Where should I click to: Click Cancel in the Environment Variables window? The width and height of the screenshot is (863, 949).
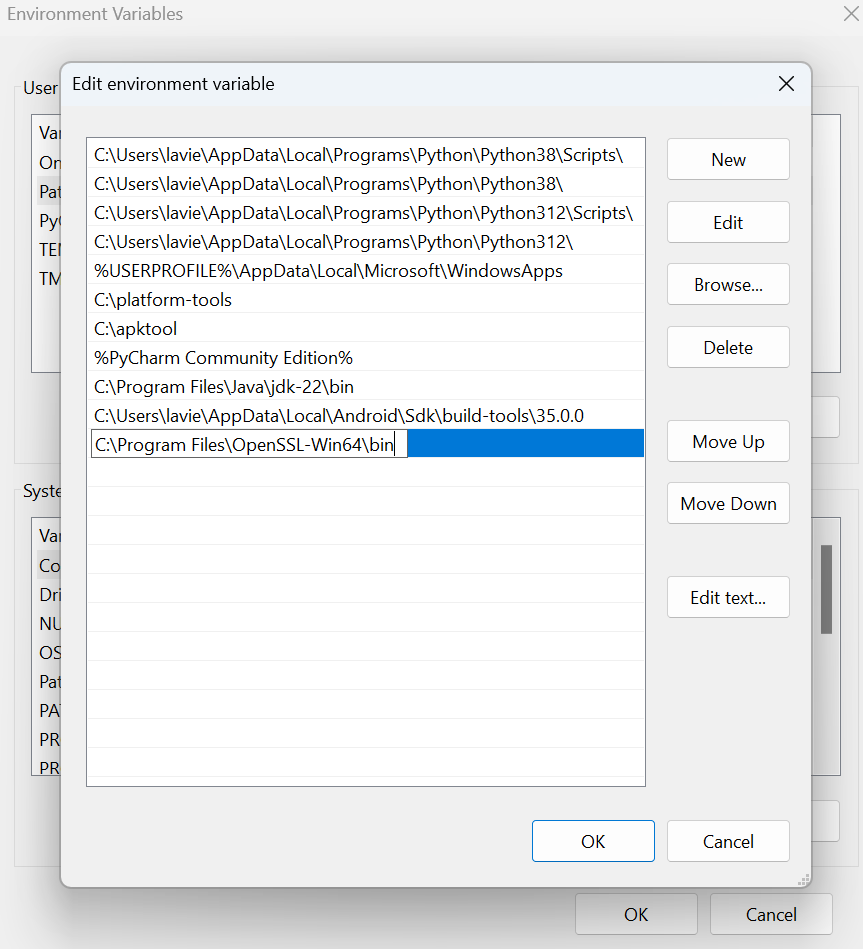(771, 914)
